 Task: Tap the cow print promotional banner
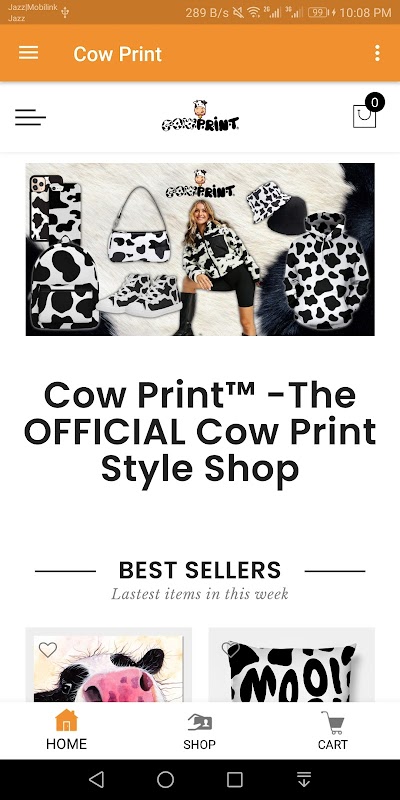pos(200,249)
